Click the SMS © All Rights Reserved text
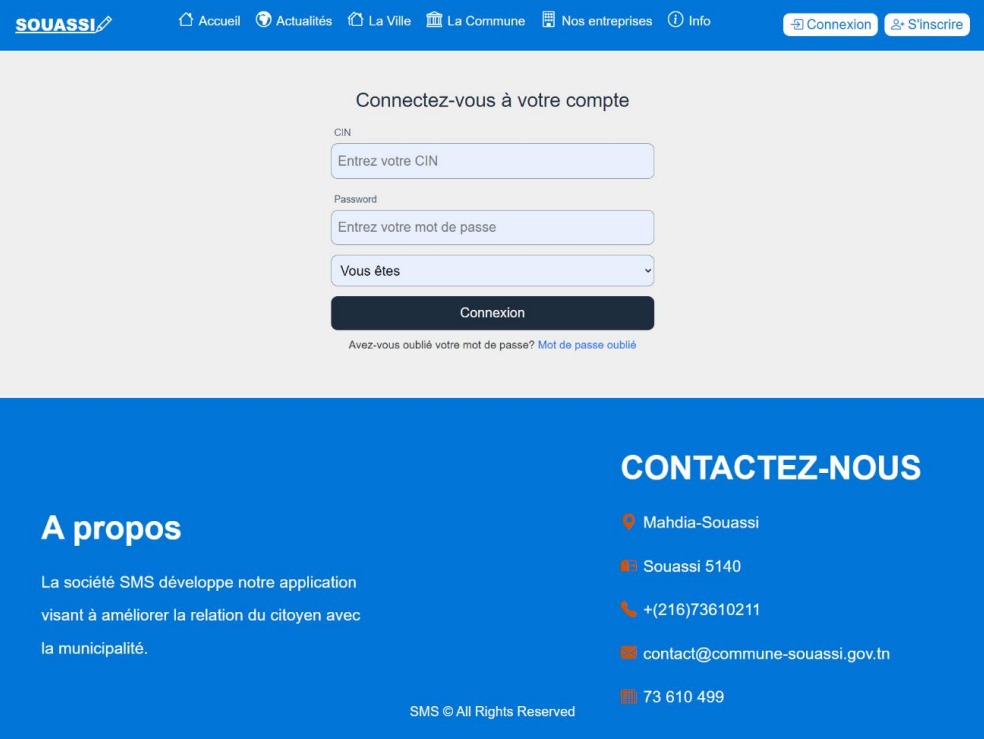This screenshot has width=984, height=739. (x=493, y=711)
